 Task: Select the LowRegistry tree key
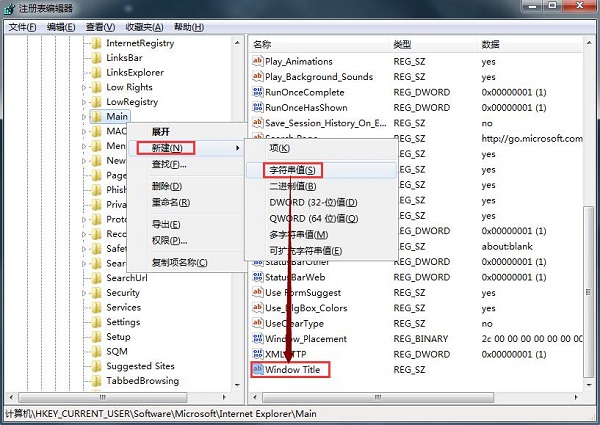coord(131,102)
